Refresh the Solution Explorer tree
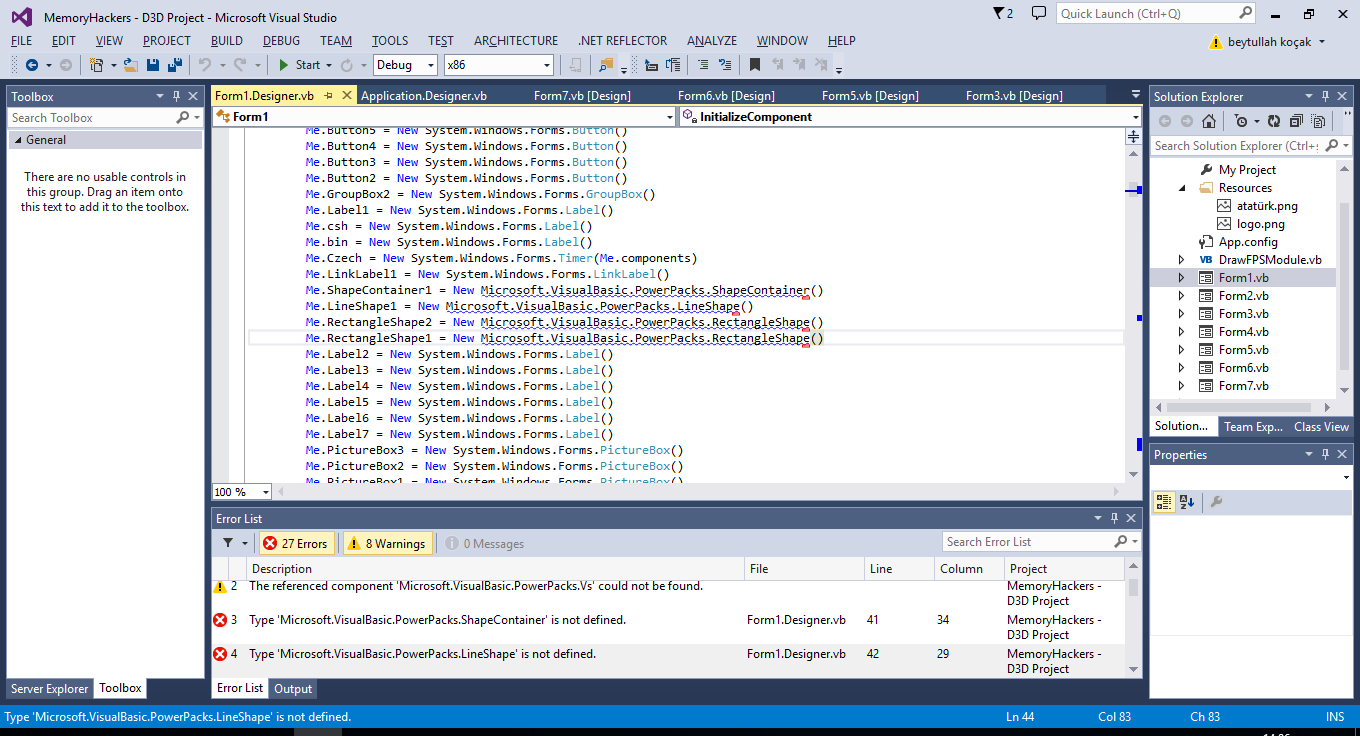Viewport: 1360px width, 736px height. [x=1273, y=121]
